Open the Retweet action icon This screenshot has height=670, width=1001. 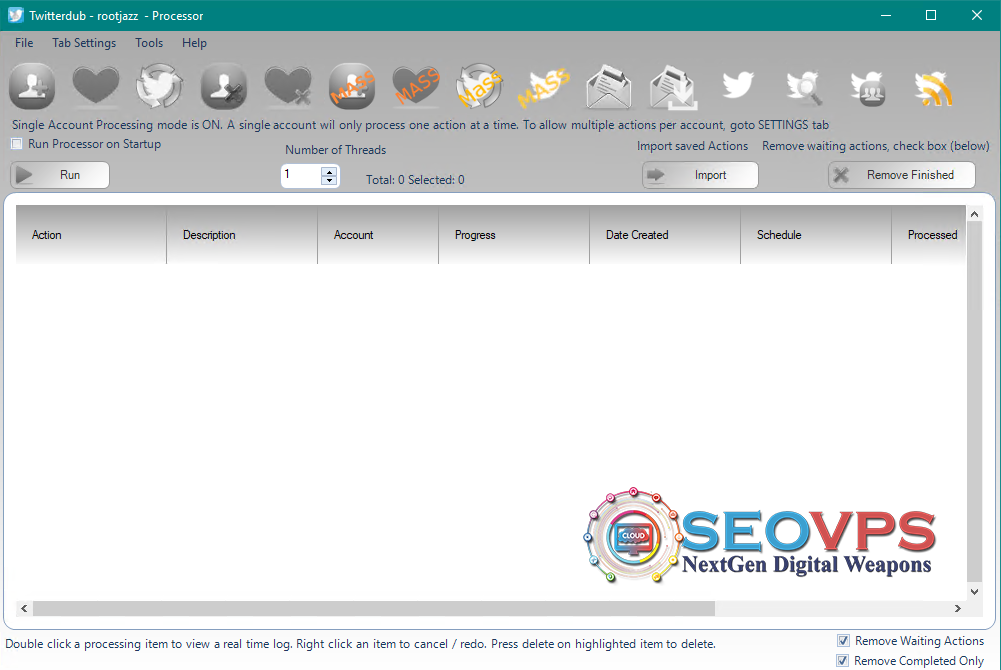pos(160,86)
